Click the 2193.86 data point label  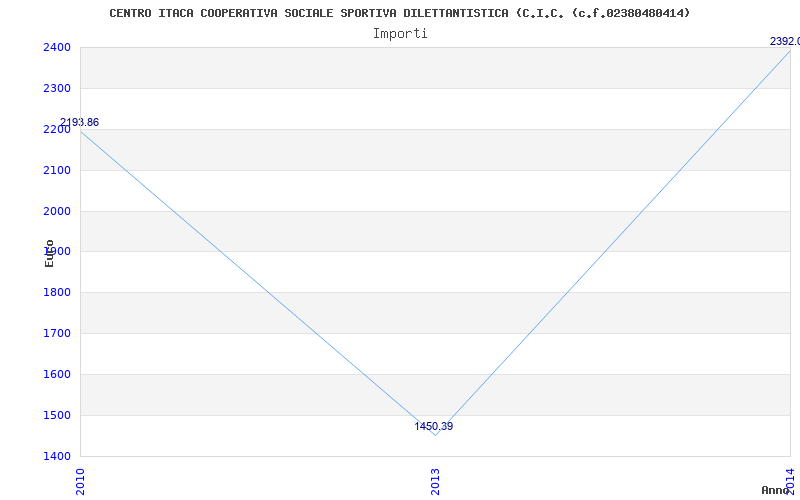(80, 122)
